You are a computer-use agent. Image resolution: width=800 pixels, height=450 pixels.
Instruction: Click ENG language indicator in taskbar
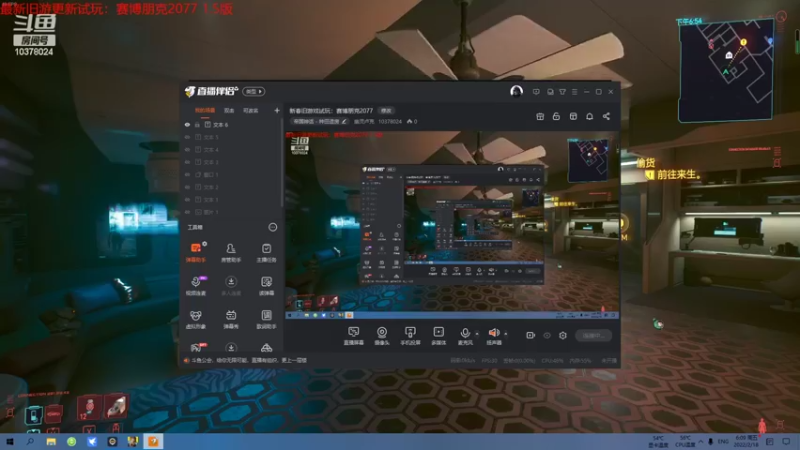pos(723,441)
